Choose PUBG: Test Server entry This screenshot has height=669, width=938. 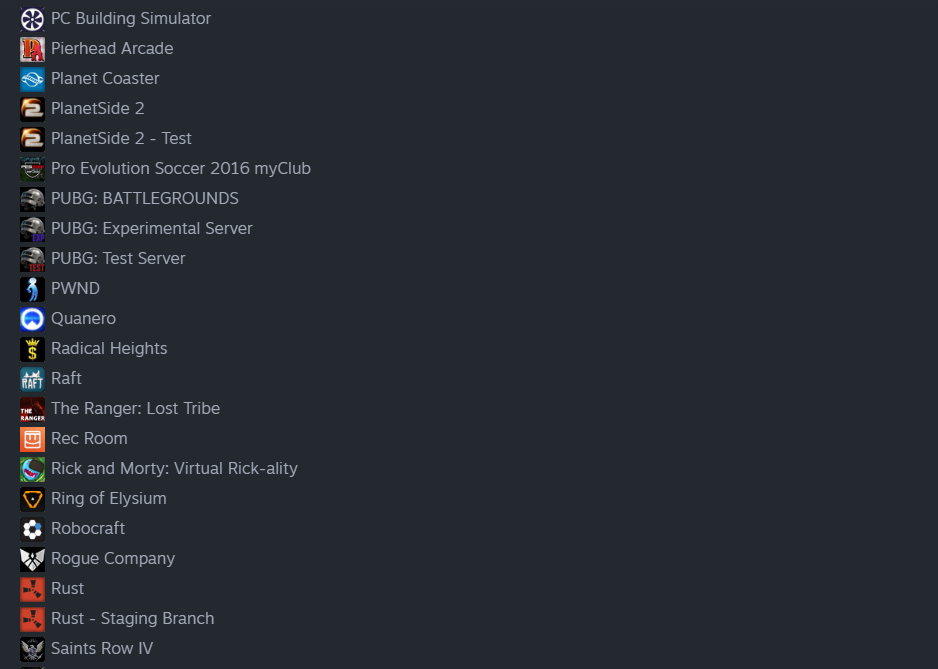click(118, 259)
